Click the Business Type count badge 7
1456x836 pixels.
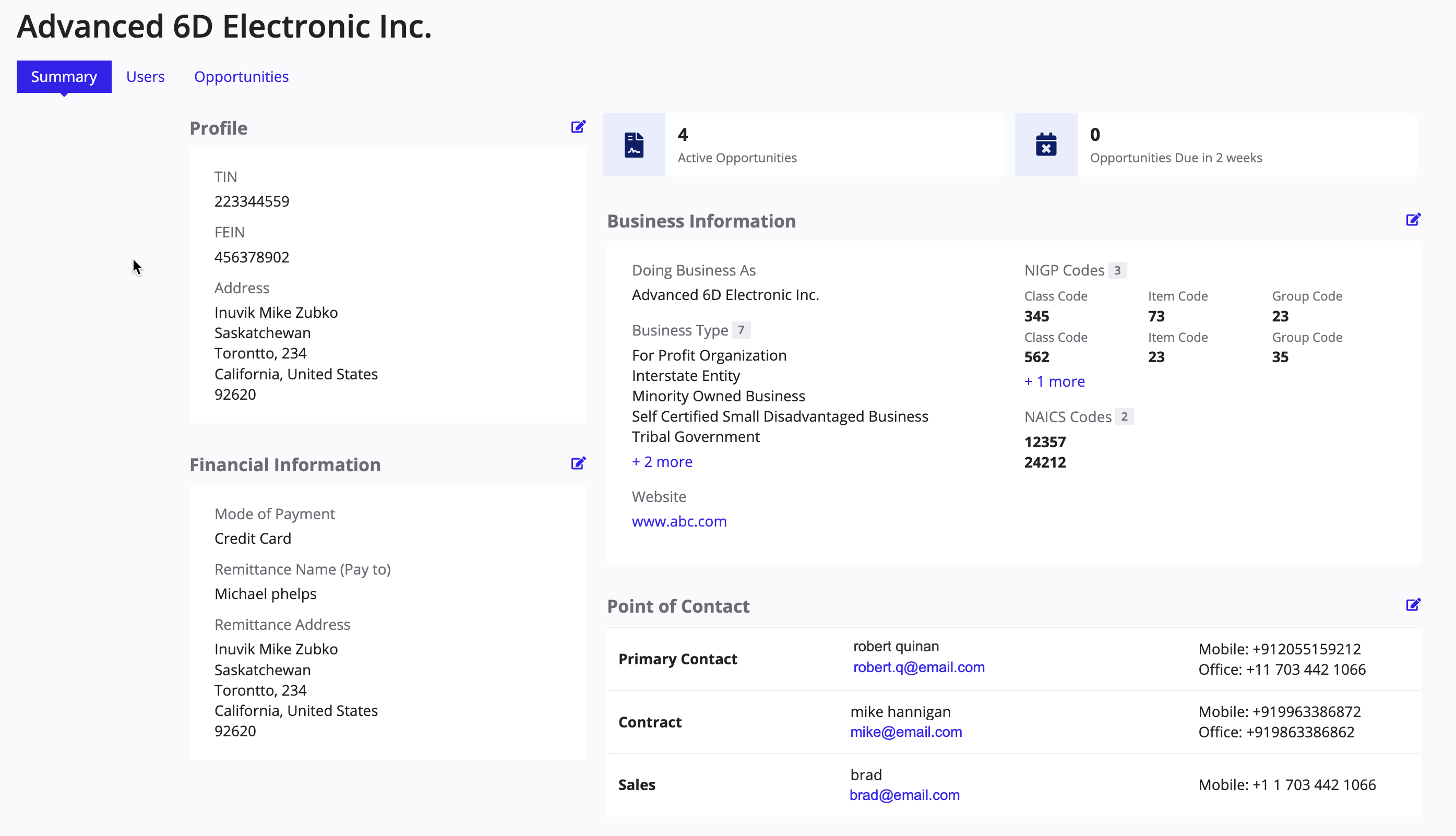(741, 330)
